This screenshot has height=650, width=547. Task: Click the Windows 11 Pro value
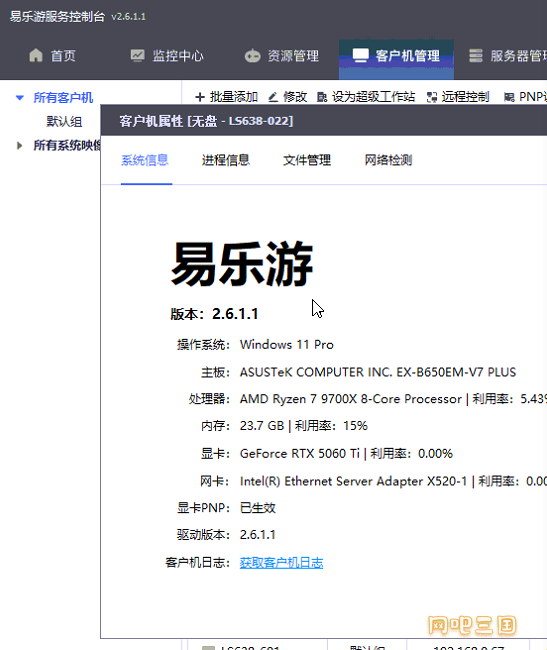pos(287,344)
